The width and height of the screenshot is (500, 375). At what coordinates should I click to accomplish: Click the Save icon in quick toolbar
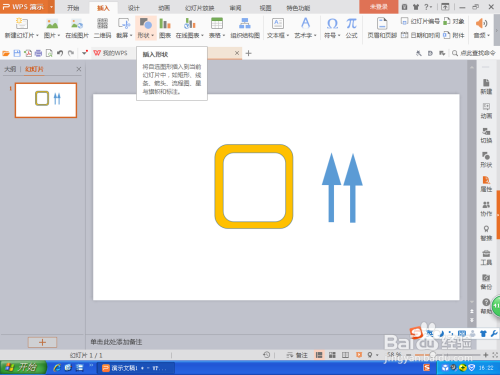[x=17, y=53]
